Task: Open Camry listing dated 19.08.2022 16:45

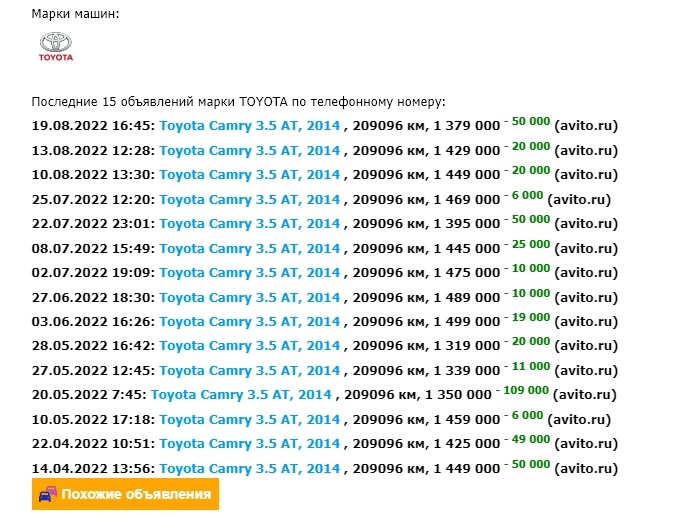Action: coord(250,126)
